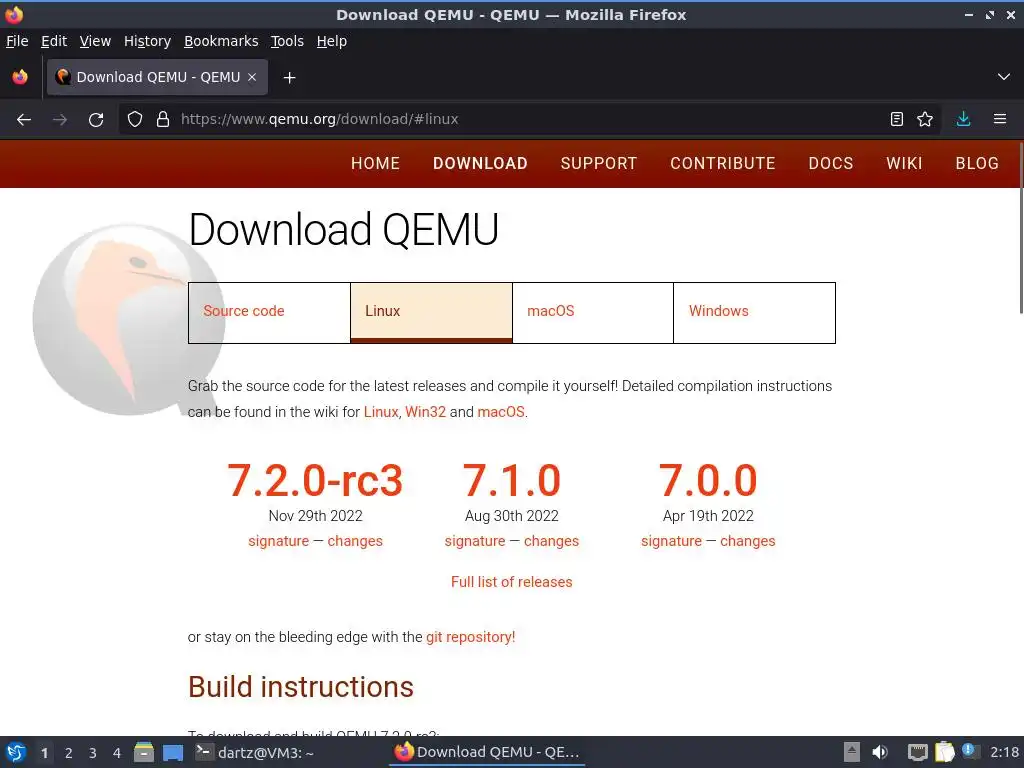Open the git repository link
Screen dimensions: 1024x768
pos(471,637)
